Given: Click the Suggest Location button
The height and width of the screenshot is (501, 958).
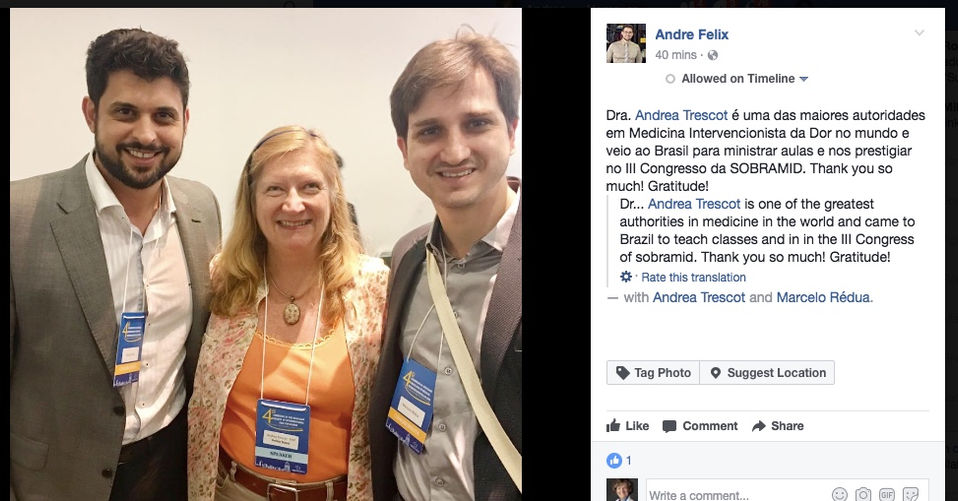Looking at the screenshot, I should click(767, 373).
